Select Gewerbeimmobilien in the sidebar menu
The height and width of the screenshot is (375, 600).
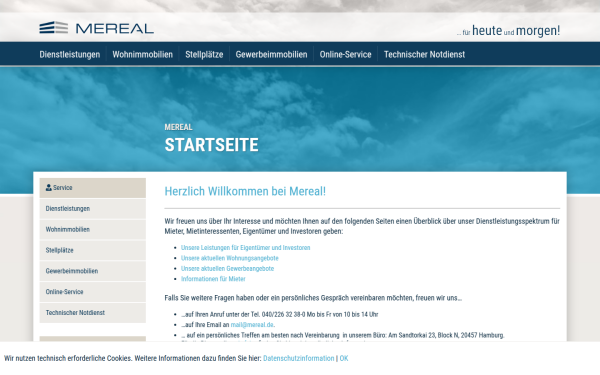click(93, 271)
